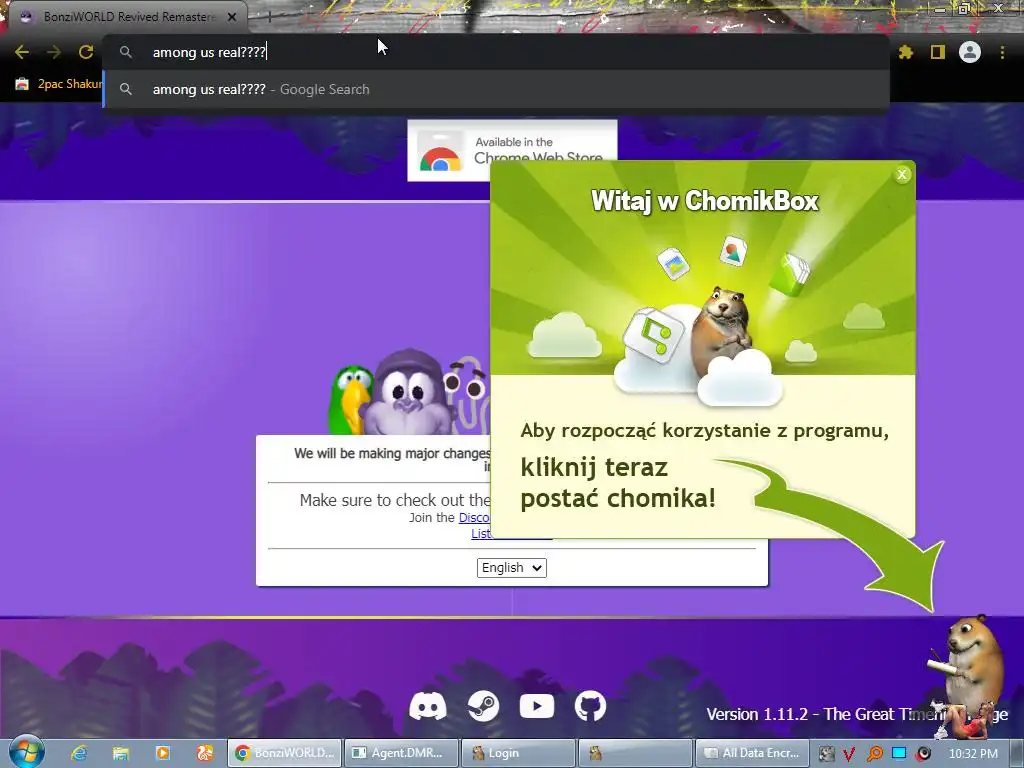Click the orange magnifier tray icon
The image size is (1024, 768).
(x=874, y=754)
